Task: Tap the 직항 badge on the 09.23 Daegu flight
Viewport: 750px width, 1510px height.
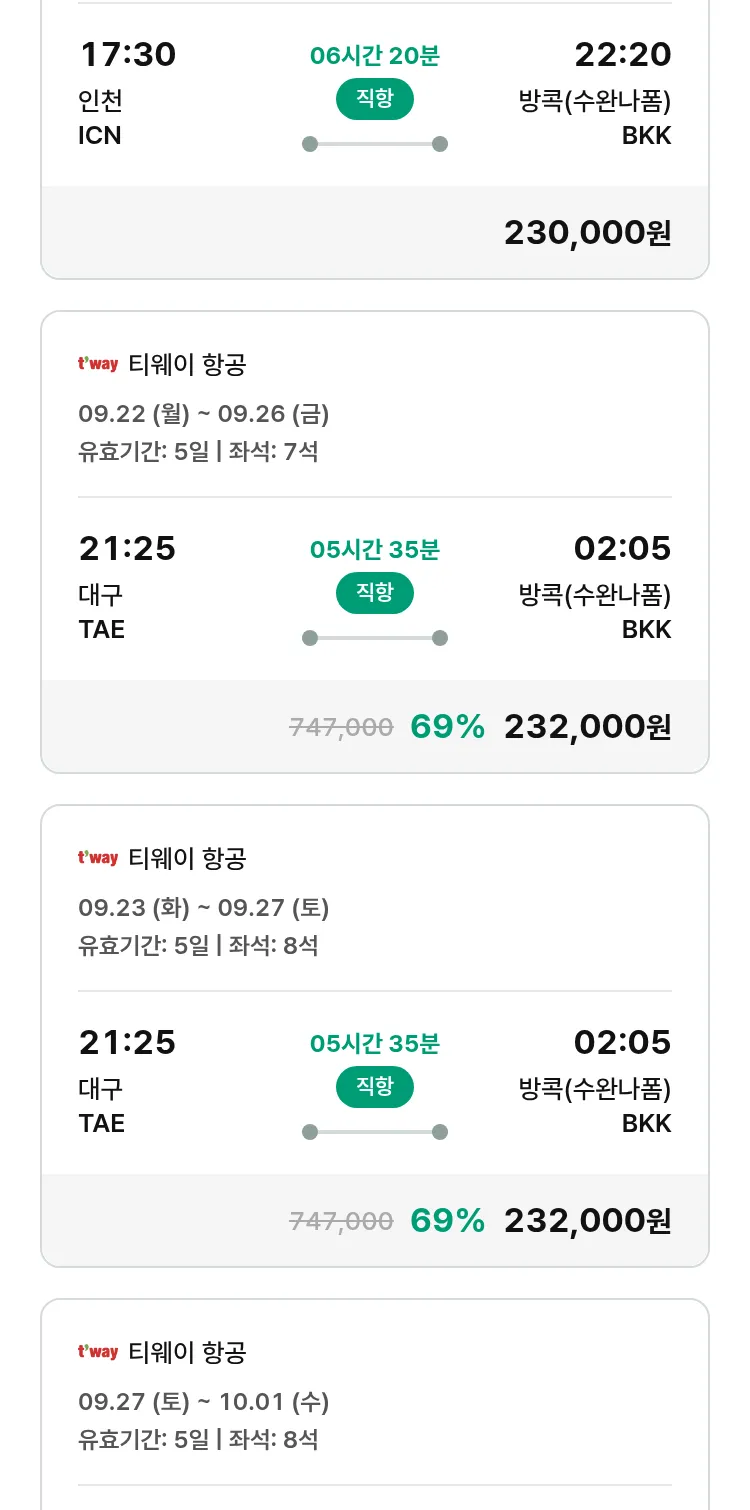Action: click(374, 1087)
